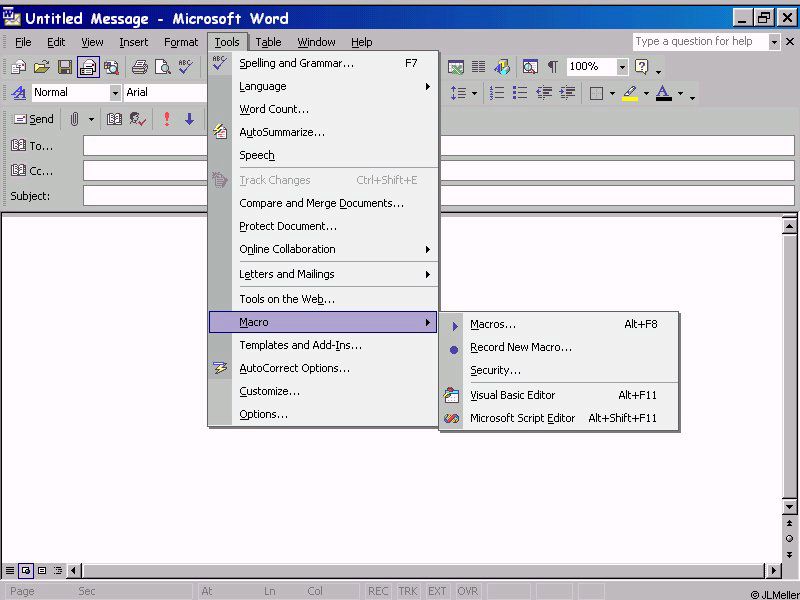The width and height of the screenshot is (800, 600).
Task: Click the bulleted list icon
Action: 520,93
